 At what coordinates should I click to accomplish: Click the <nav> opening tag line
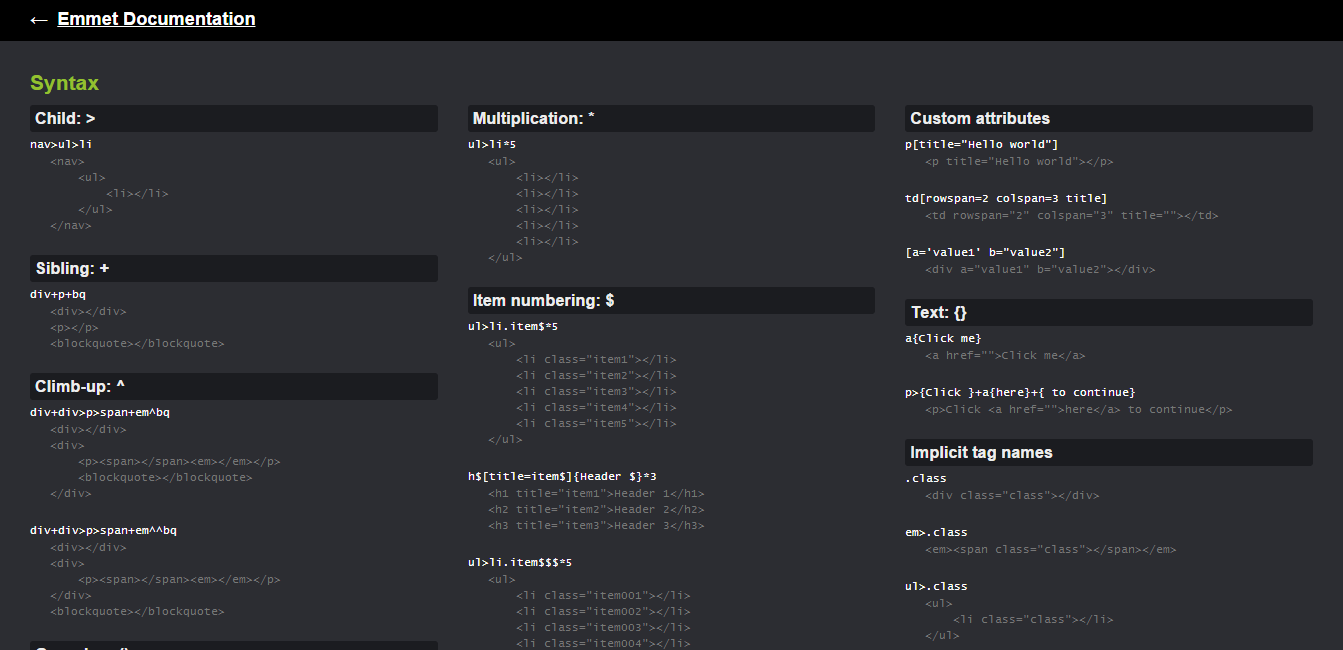coord(67,161)
